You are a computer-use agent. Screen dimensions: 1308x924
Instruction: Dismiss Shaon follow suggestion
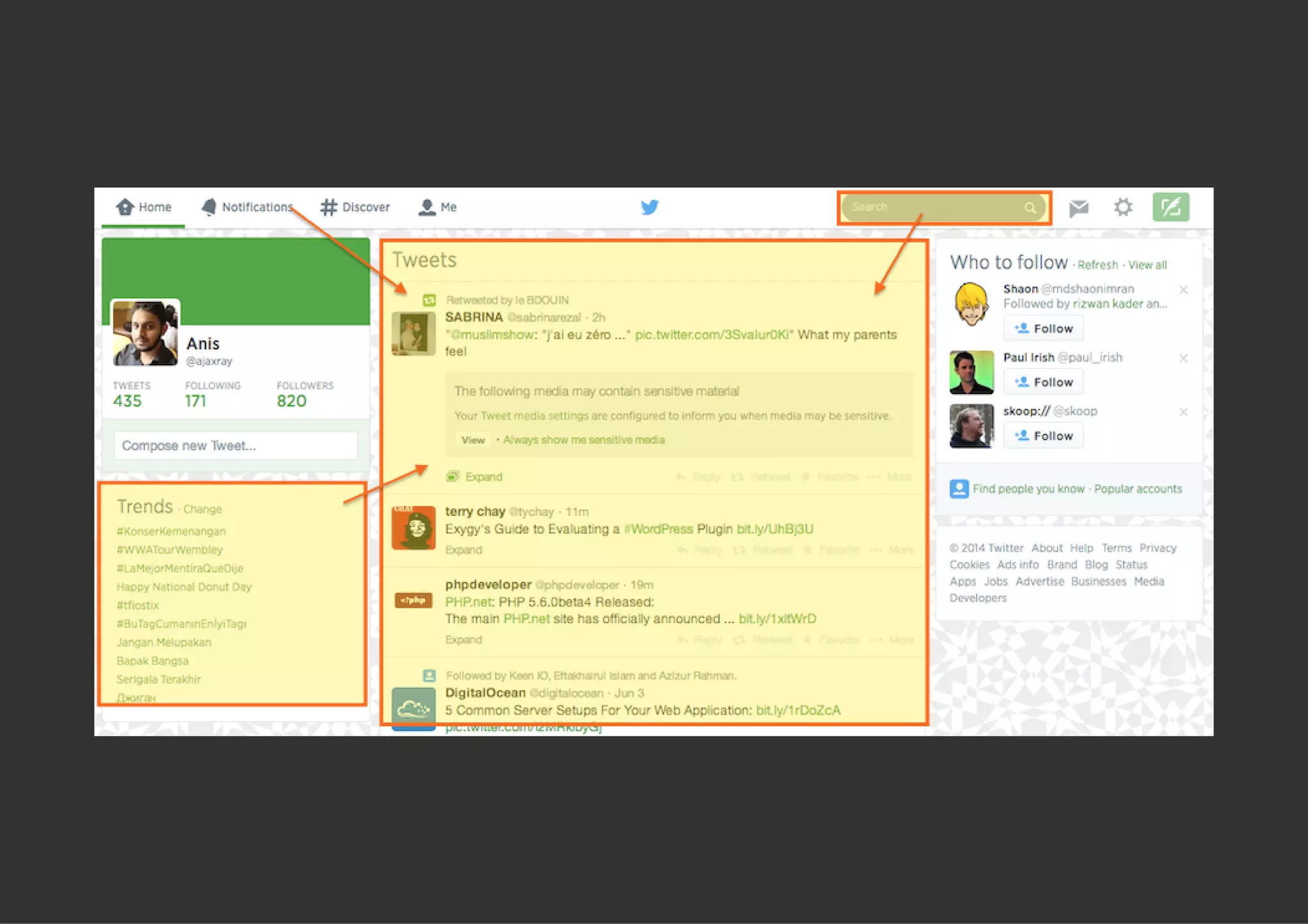1183,290
